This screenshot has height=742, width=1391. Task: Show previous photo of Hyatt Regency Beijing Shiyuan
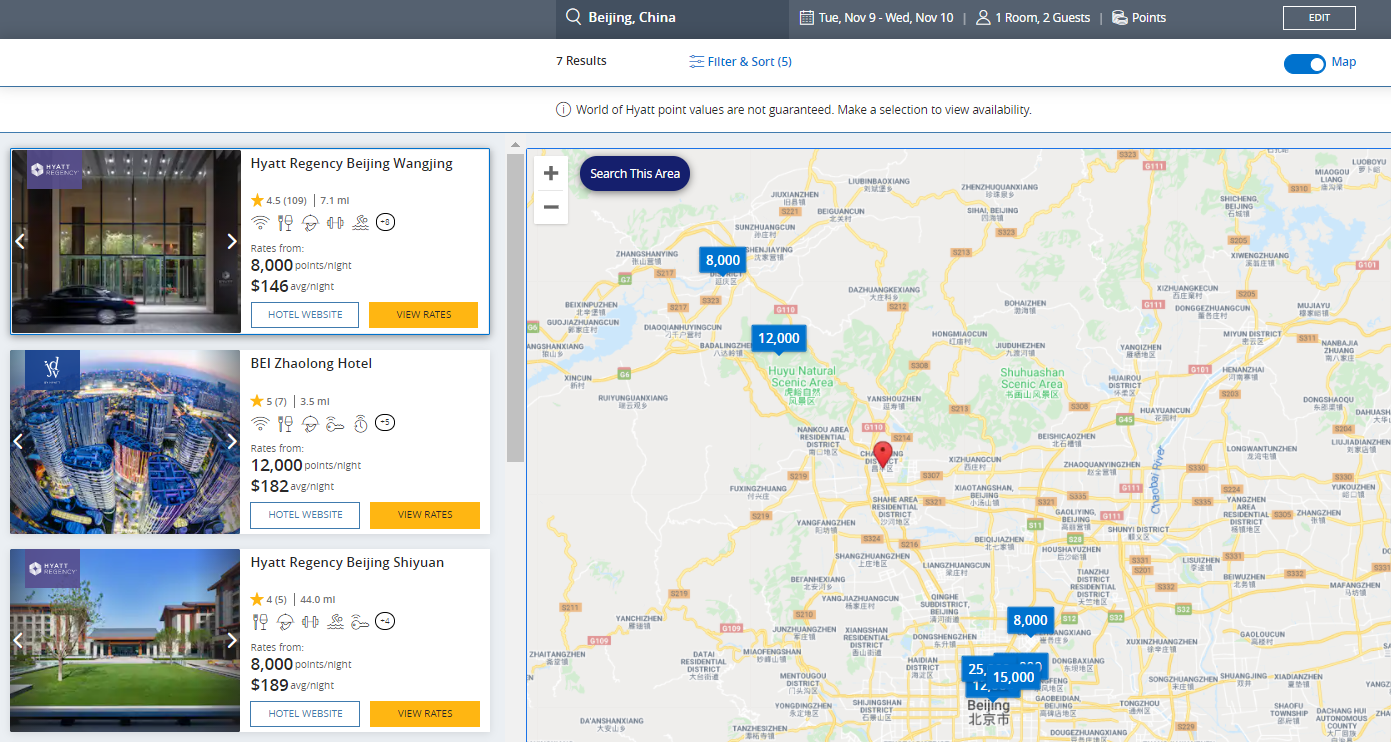point(19,640)
